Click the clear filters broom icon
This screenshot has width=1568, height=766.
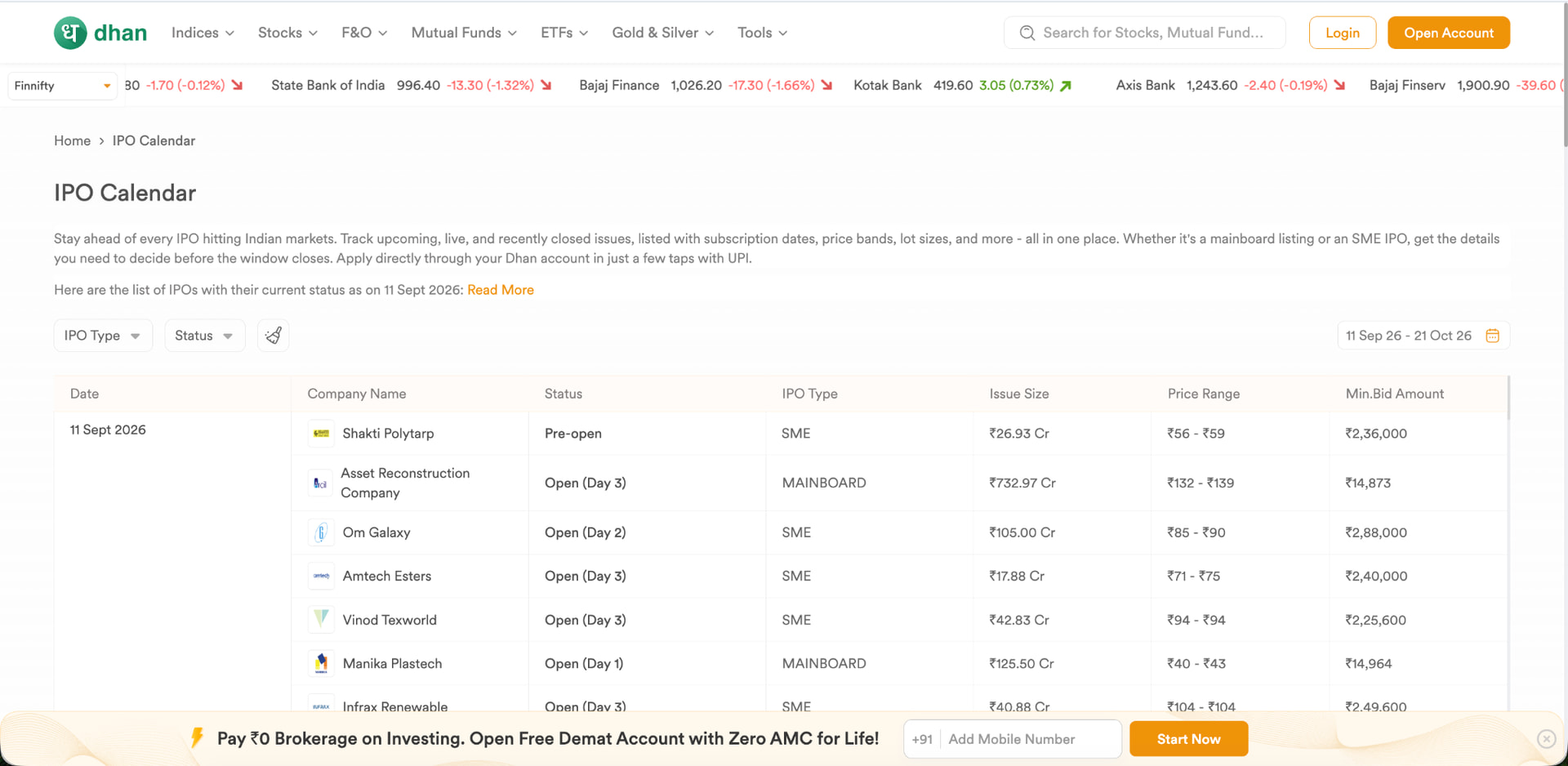[x=274, y=336]
